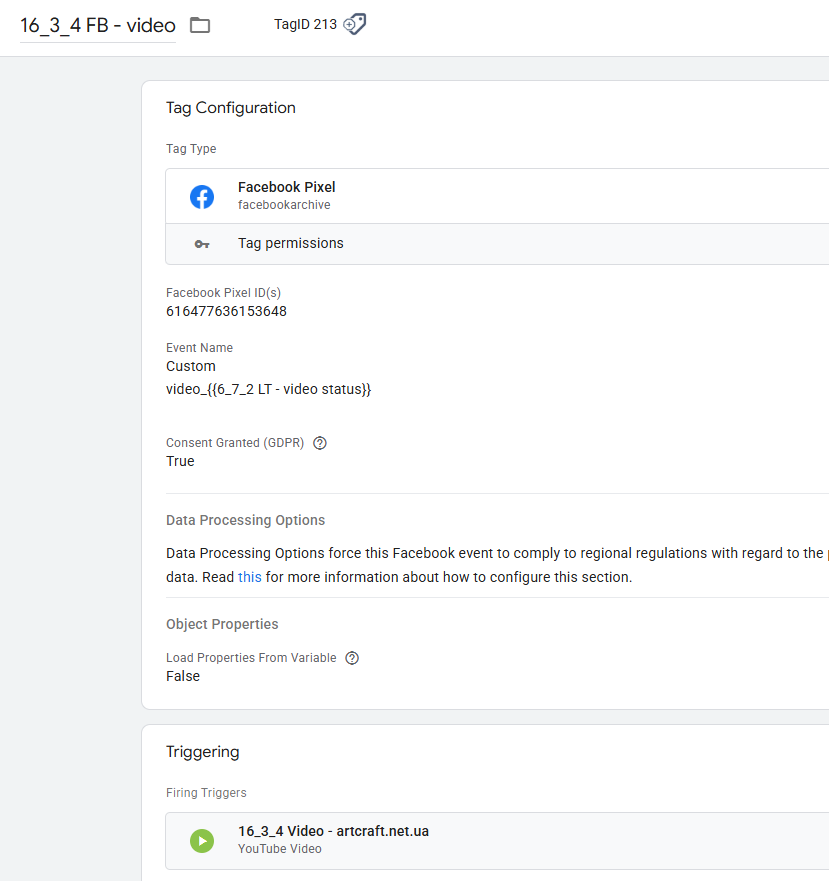Click the event name video_{{6_7_2 LT - video status}}

click(268, 389)
